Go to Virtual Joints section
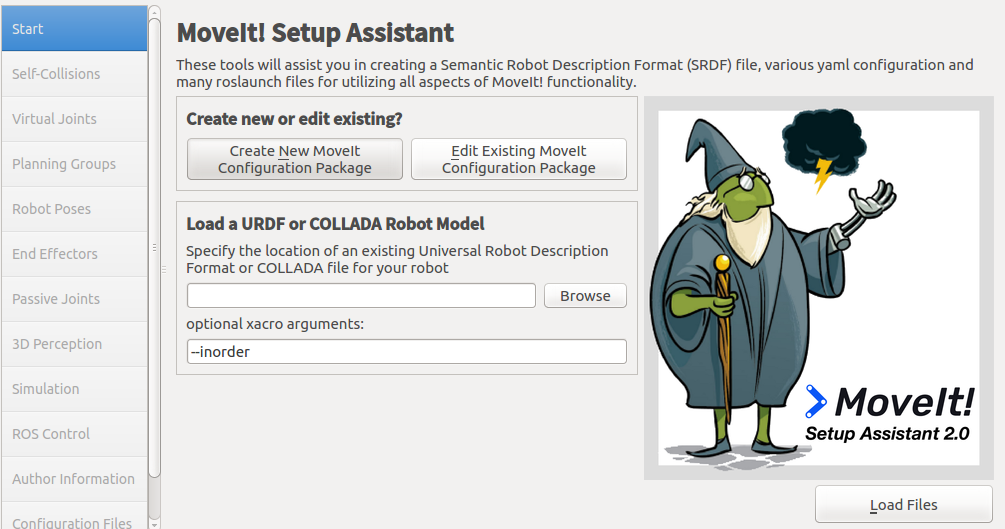The height and width of the screenshot is (529, 1005). tap(74, 119)
